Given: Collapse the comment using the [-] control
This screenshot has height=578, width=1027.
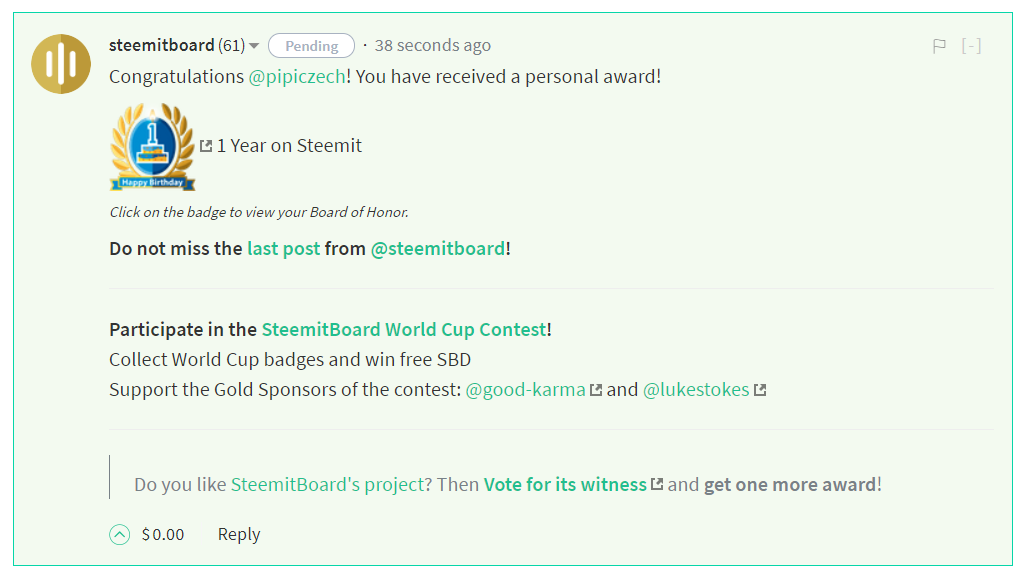Looking at the screenshot, I should (x=971, y=46).
